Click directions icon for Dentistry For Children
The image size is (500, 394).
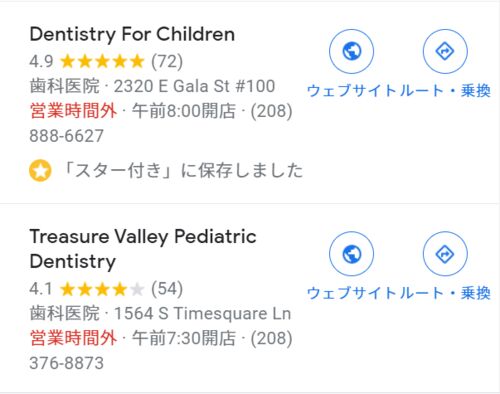445,51
